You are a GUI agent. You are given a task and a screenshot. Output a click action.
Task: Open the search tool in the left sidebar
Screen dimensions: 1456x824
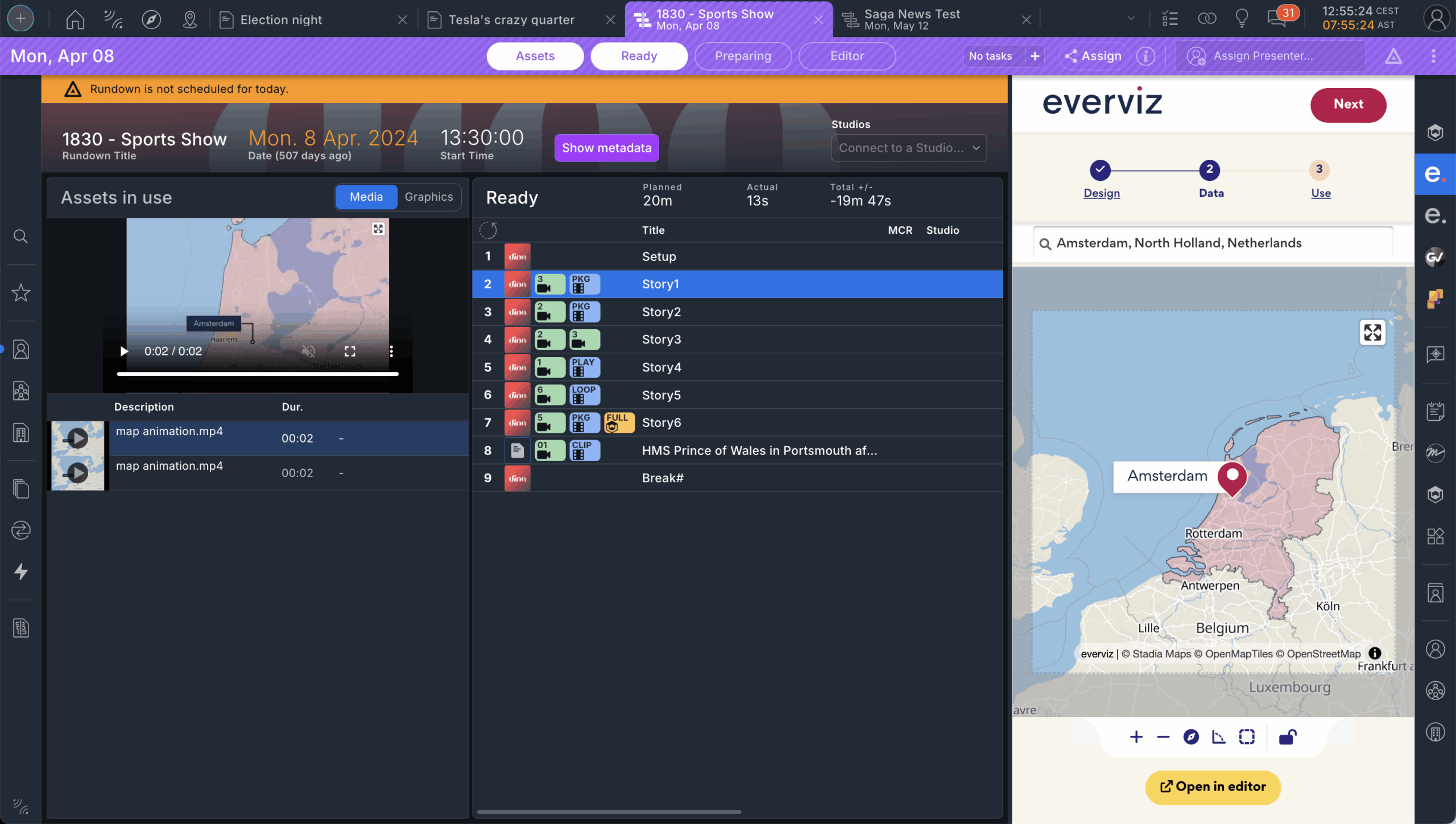click(20, 236)
